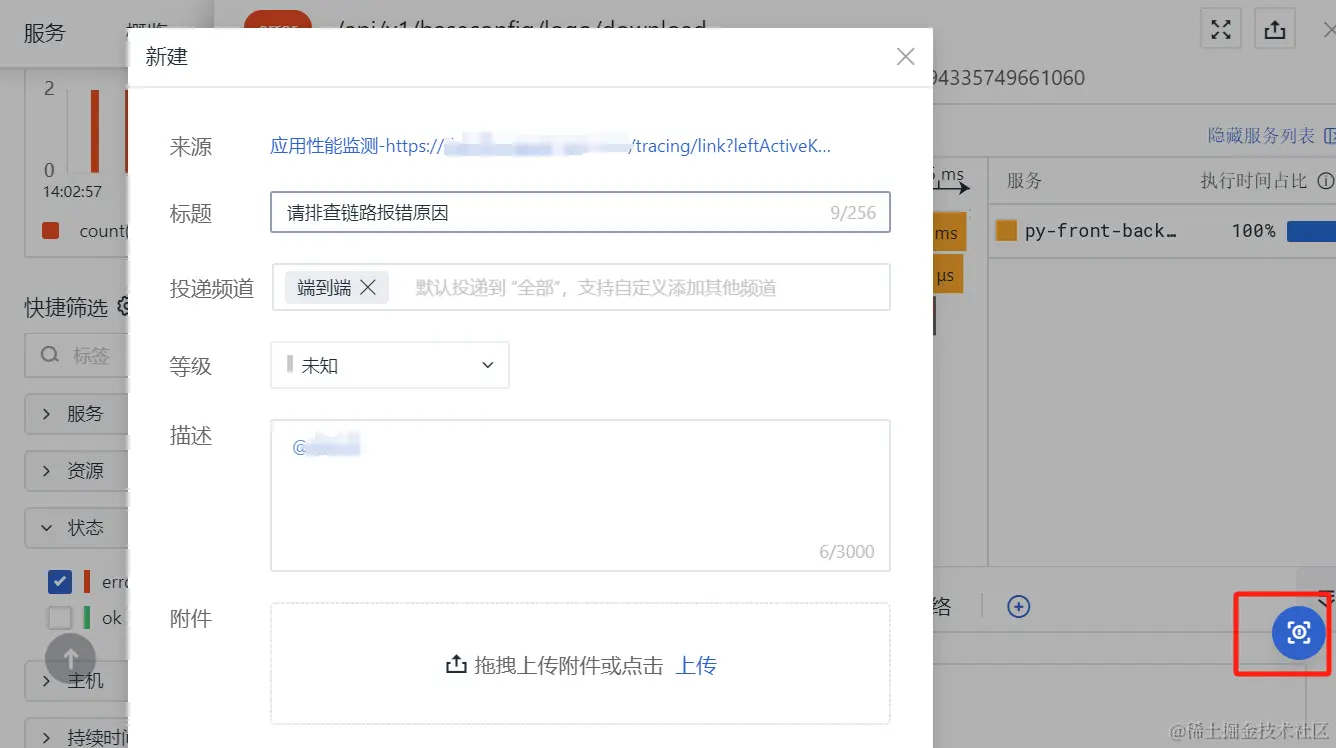1336x748 pixels.
Task: Click the close X at window top right
Action: click(1328, 29)
